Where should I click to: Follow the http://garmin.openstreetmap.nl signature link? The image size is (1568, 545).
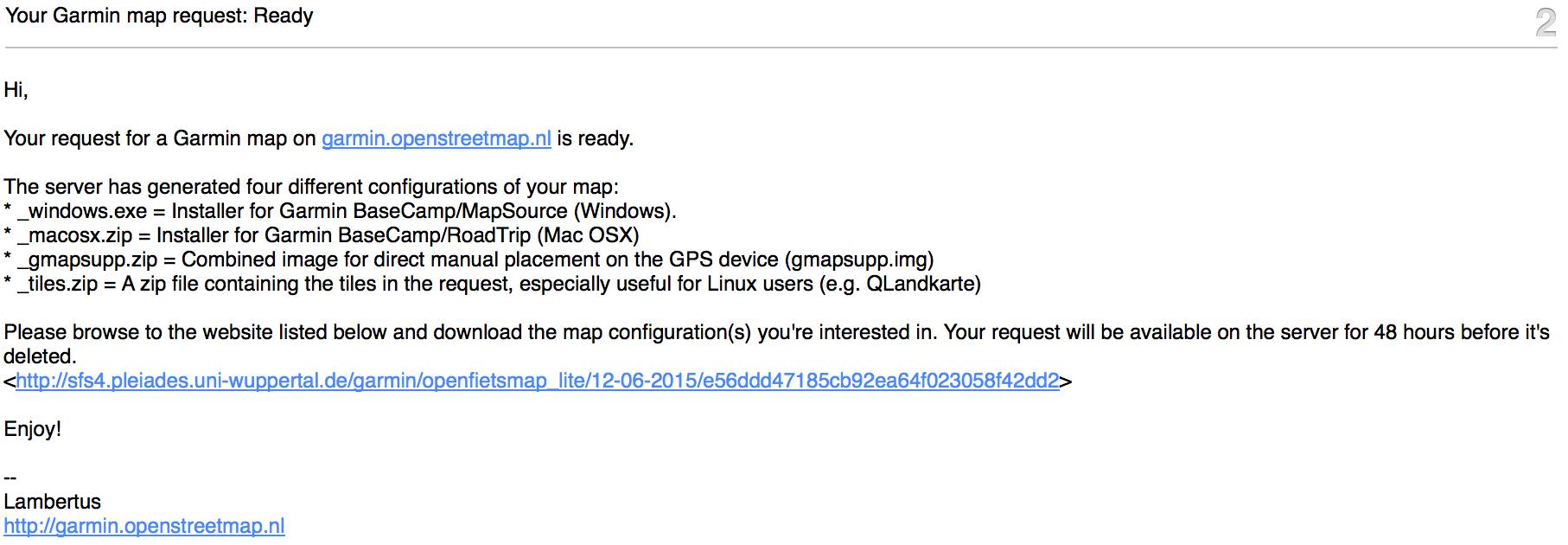144,526
